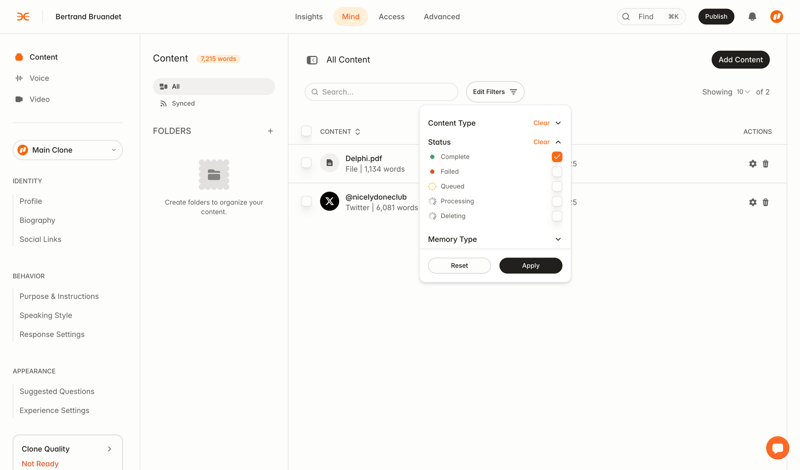Screen dimensions: 800x470
Task: Open the Synced content feed
Action: (x=183, y=104)
